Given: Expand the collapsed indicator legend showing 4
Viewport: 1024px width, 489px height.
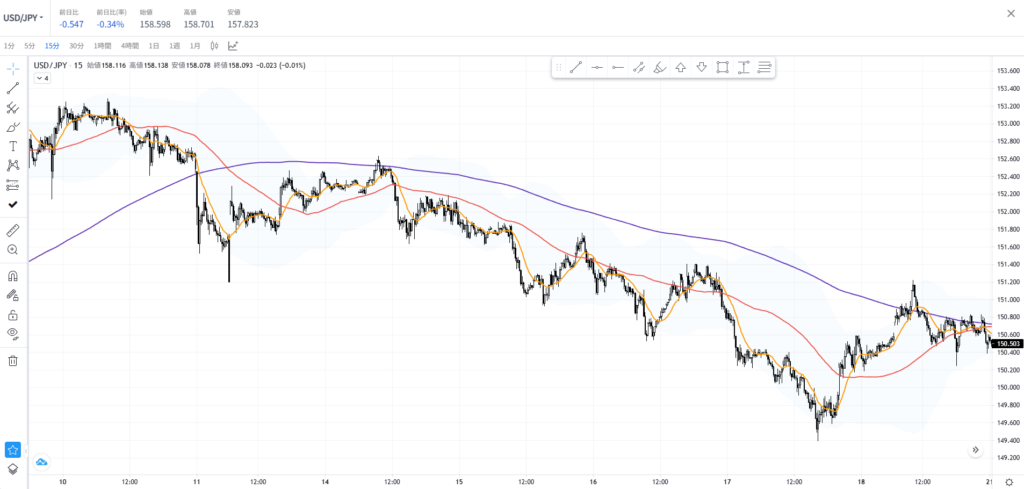Looking at the screenshot, I should click(x=42, y=78).
